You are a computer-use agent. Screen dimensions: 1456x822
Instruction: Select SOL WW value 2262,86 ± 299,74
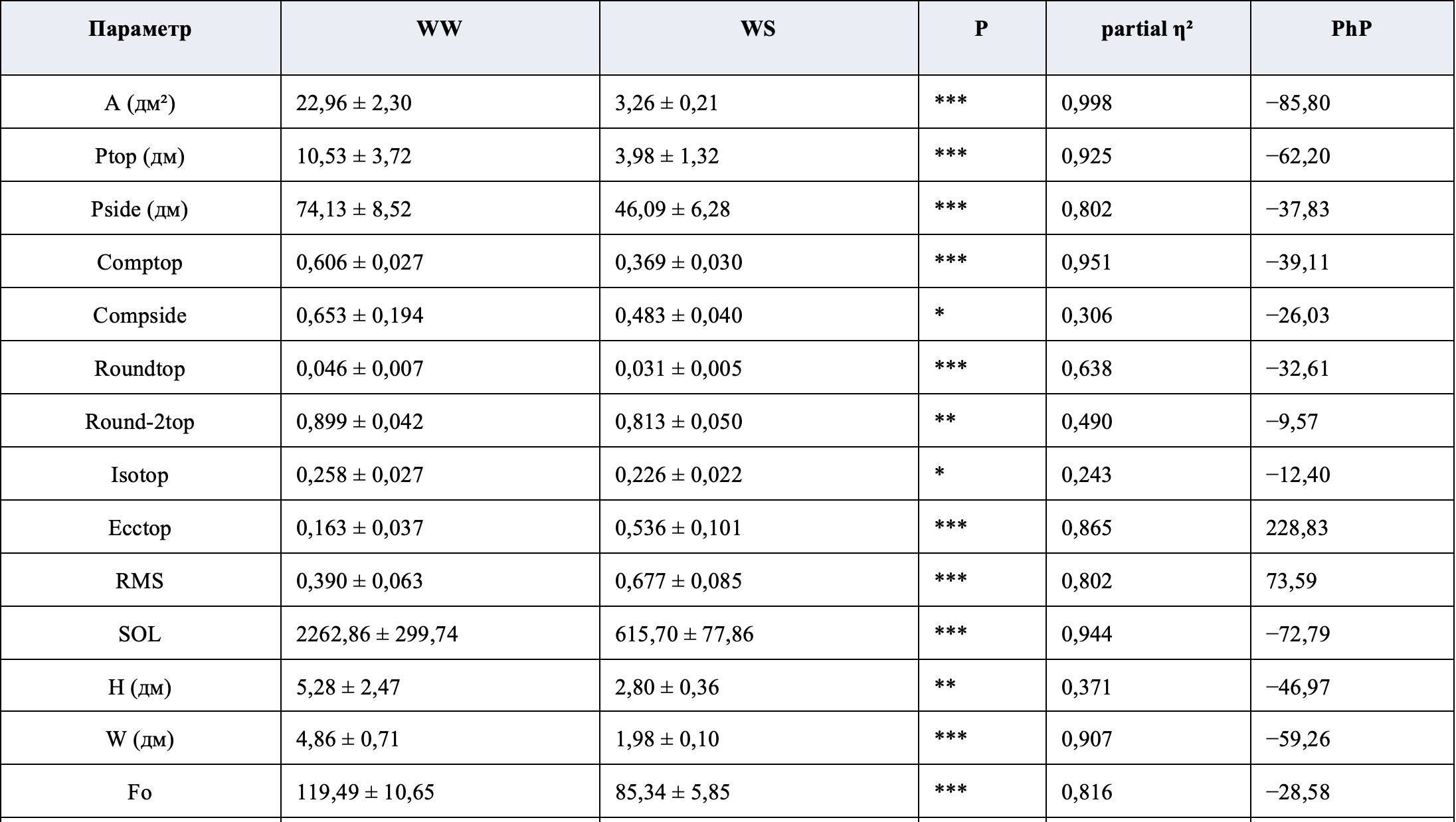tap(377, 634)
